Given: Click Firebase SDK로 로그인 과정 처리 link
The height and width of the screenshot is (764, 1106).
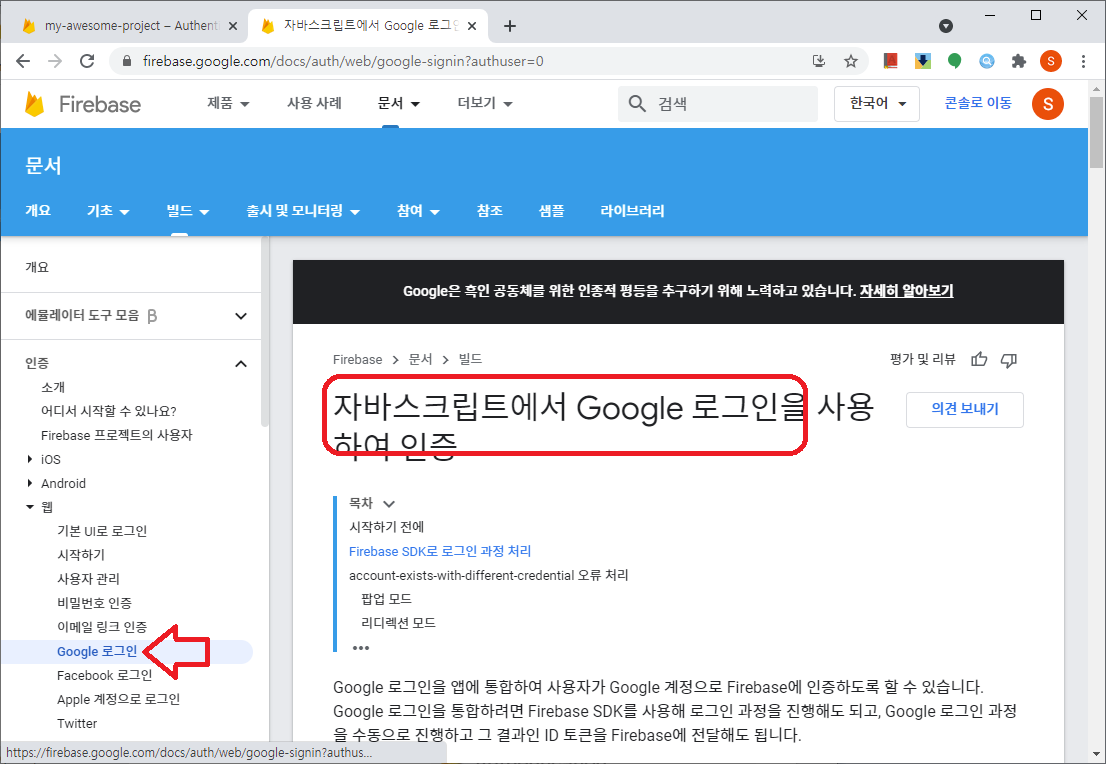Looking at the screenshot, I should point(440,552).
